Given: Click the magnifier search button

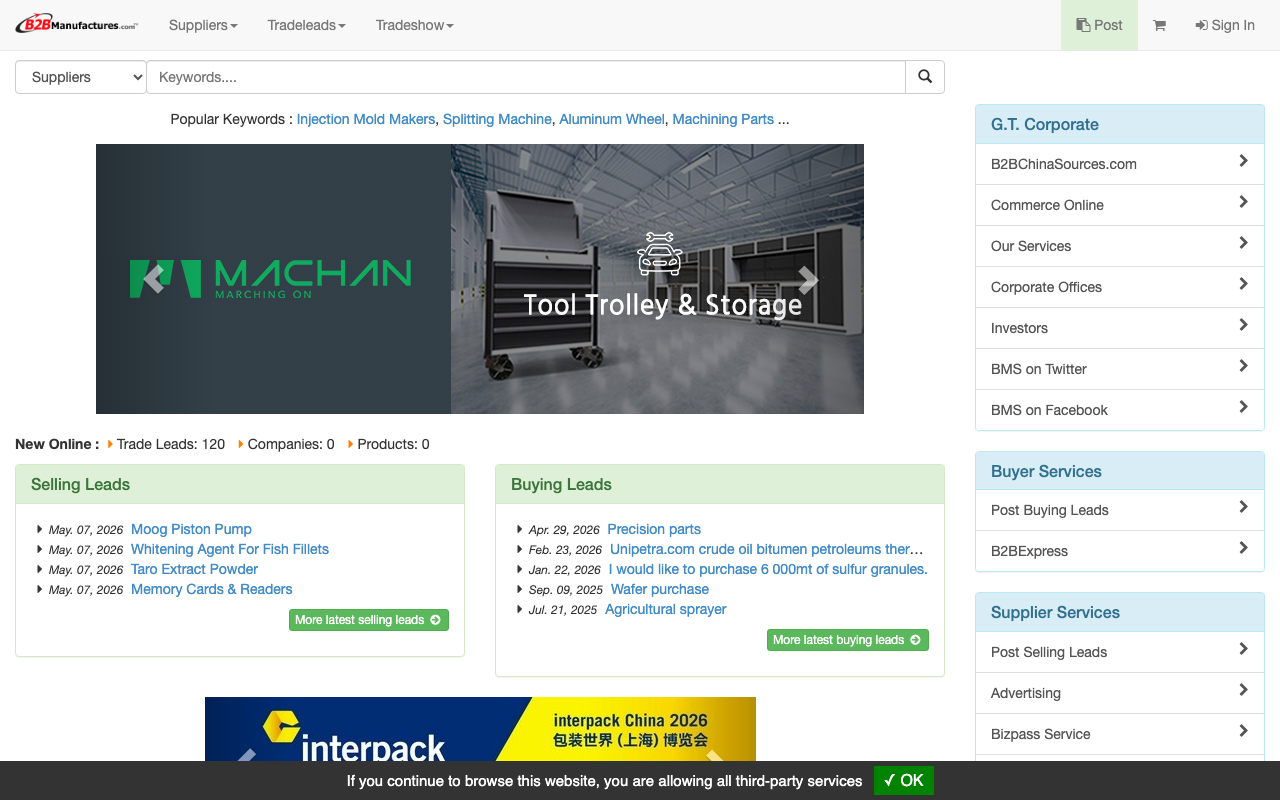Looking at the screenshot, I should 925,77.
